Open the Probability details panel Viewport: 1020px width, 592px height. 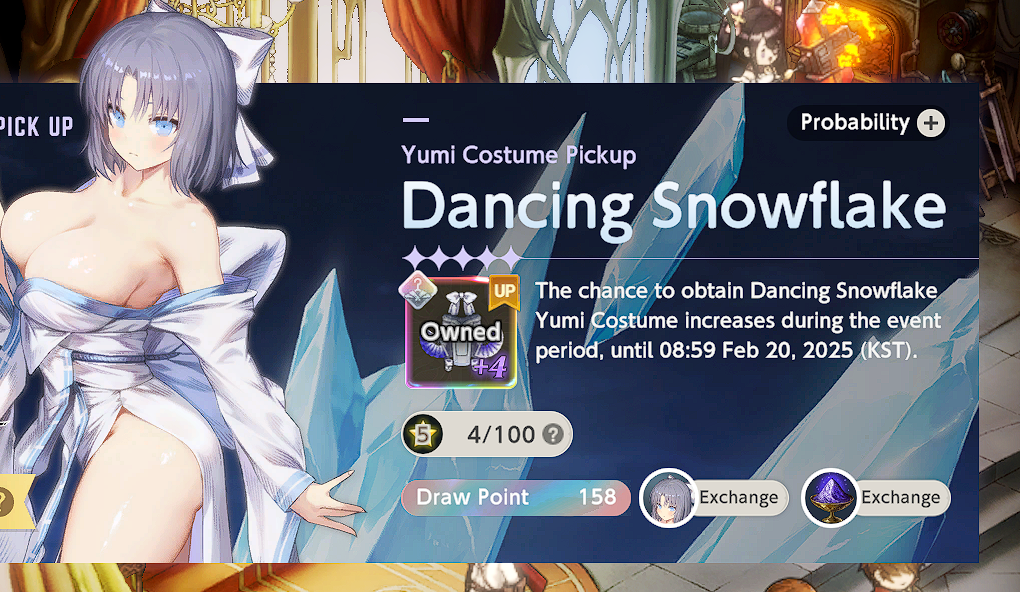click(868, 123)
